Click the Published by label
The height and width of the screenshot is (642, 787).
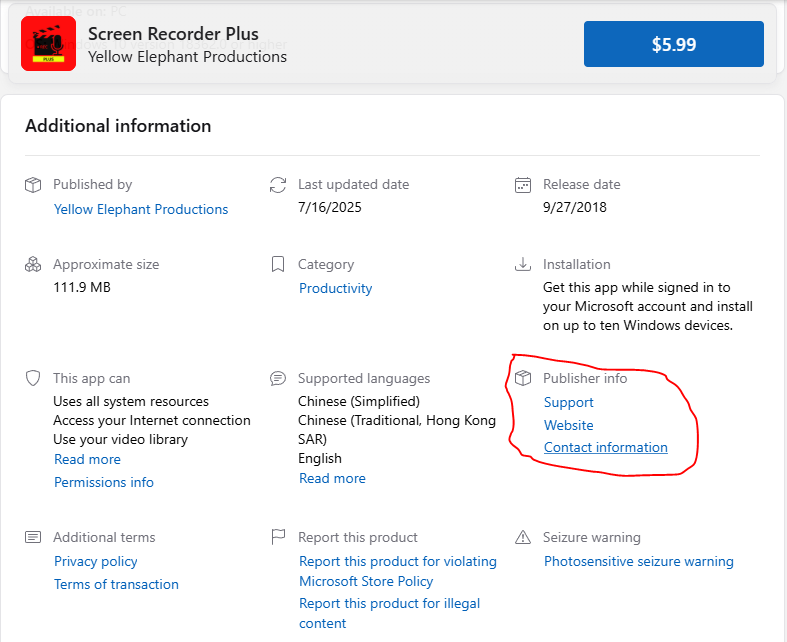coord(93,185)
